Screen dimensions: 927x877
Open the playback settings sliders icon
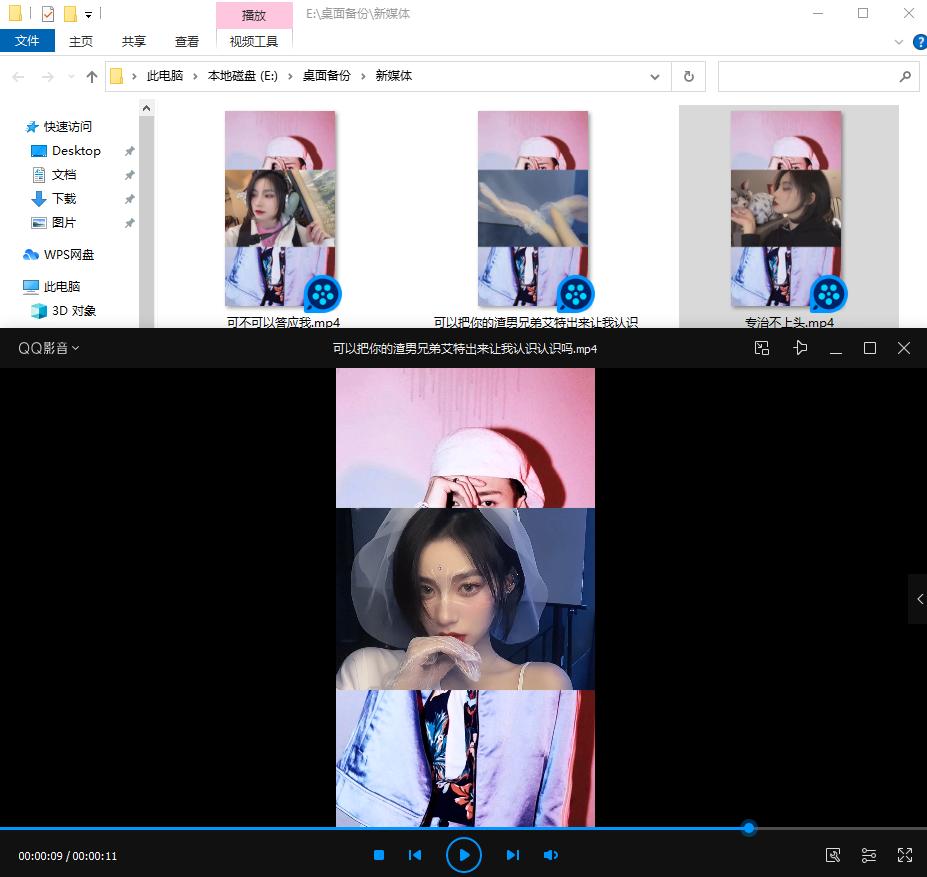coord(867,855)
